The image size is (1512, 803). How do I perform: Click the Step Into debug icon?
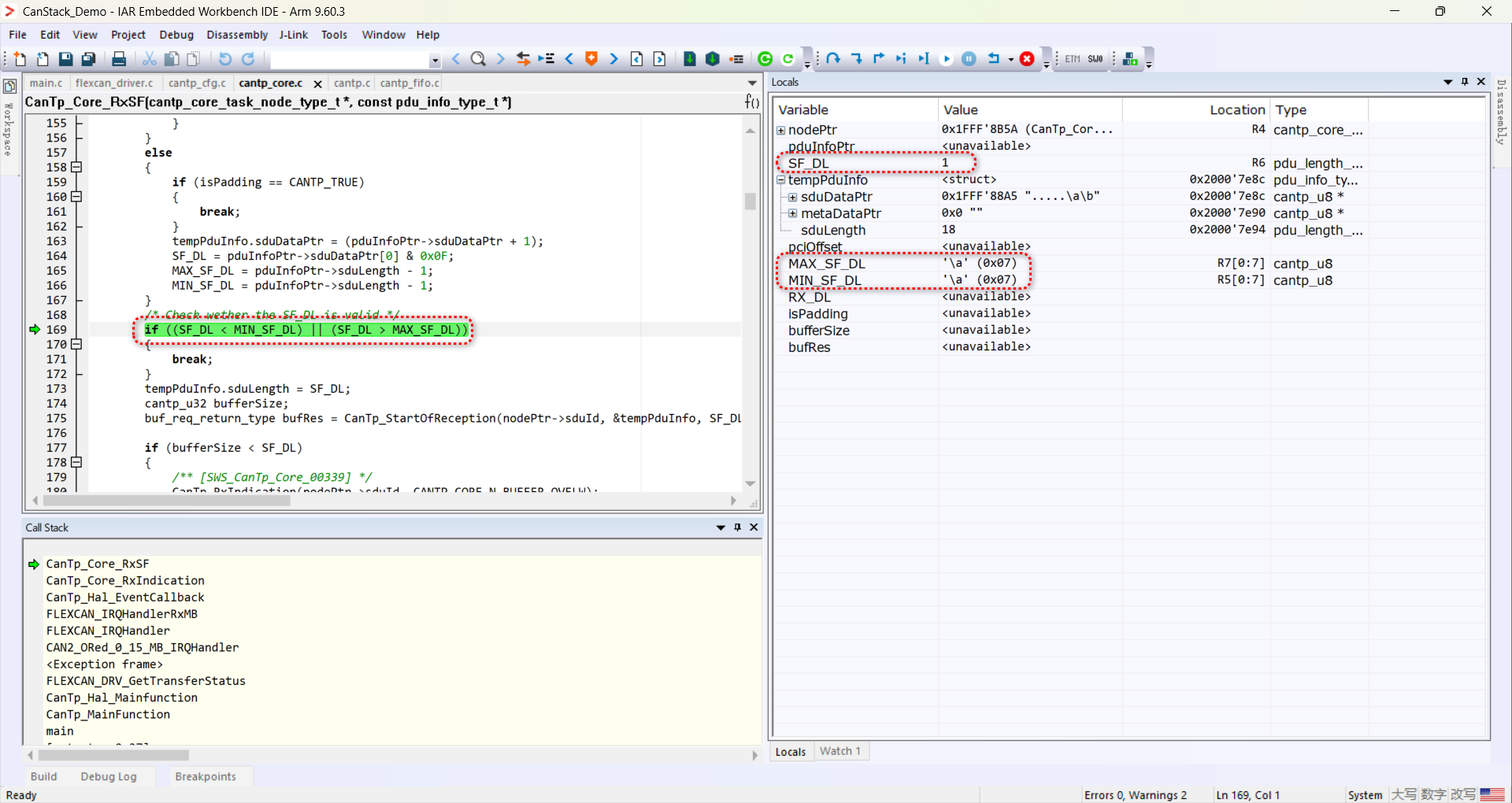click(857, 59)
